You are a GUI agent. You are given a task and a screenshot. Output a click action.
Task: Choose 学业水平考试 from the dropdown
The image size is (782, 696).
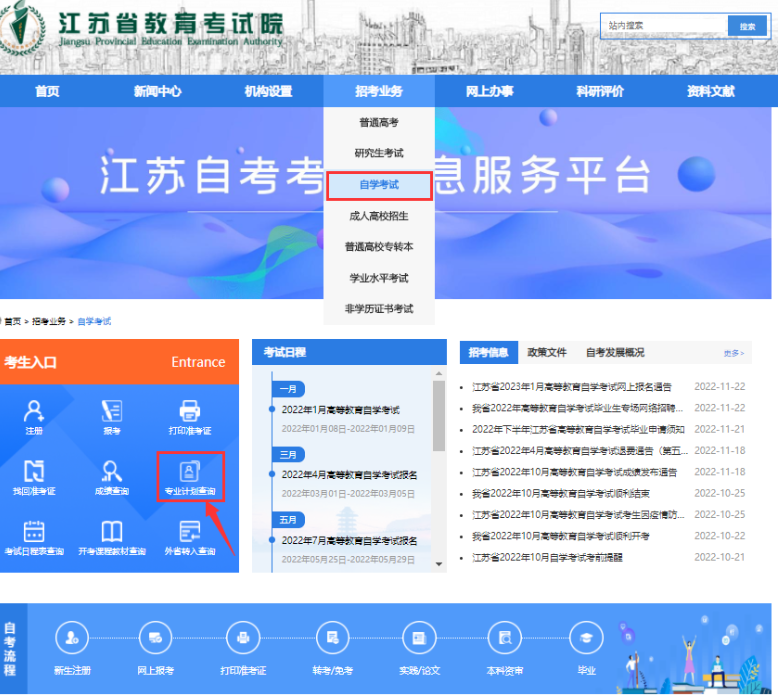[379, 278]
